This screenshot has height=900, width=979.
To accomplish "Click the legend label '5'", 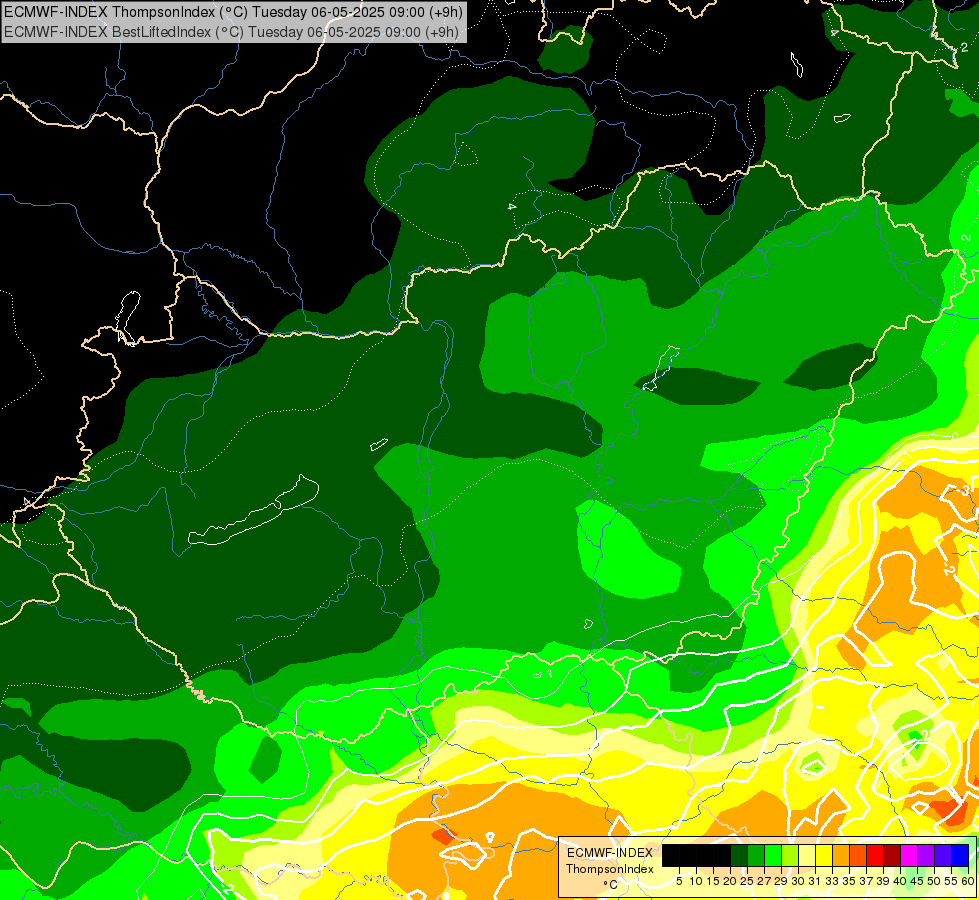I will (x=679, y=881).
